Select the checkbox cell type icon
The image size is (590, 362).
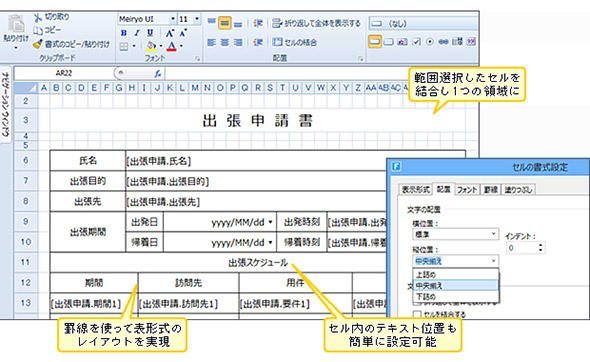click(x=416, y=42)
